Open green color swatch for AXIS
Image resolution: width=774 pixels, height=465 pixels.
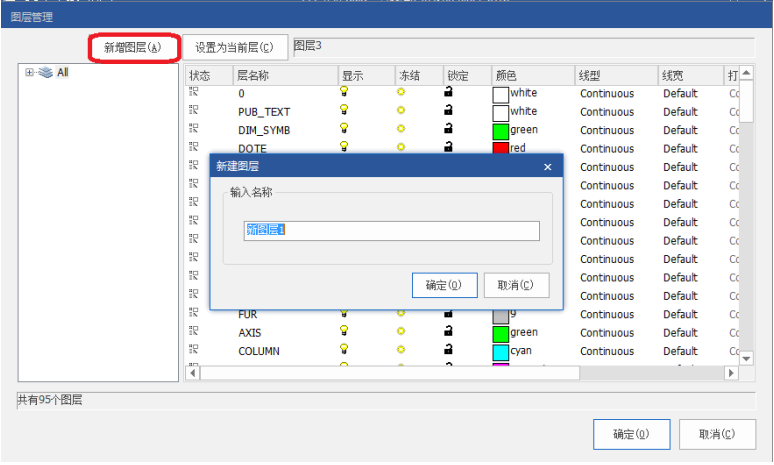pos(501,334)
